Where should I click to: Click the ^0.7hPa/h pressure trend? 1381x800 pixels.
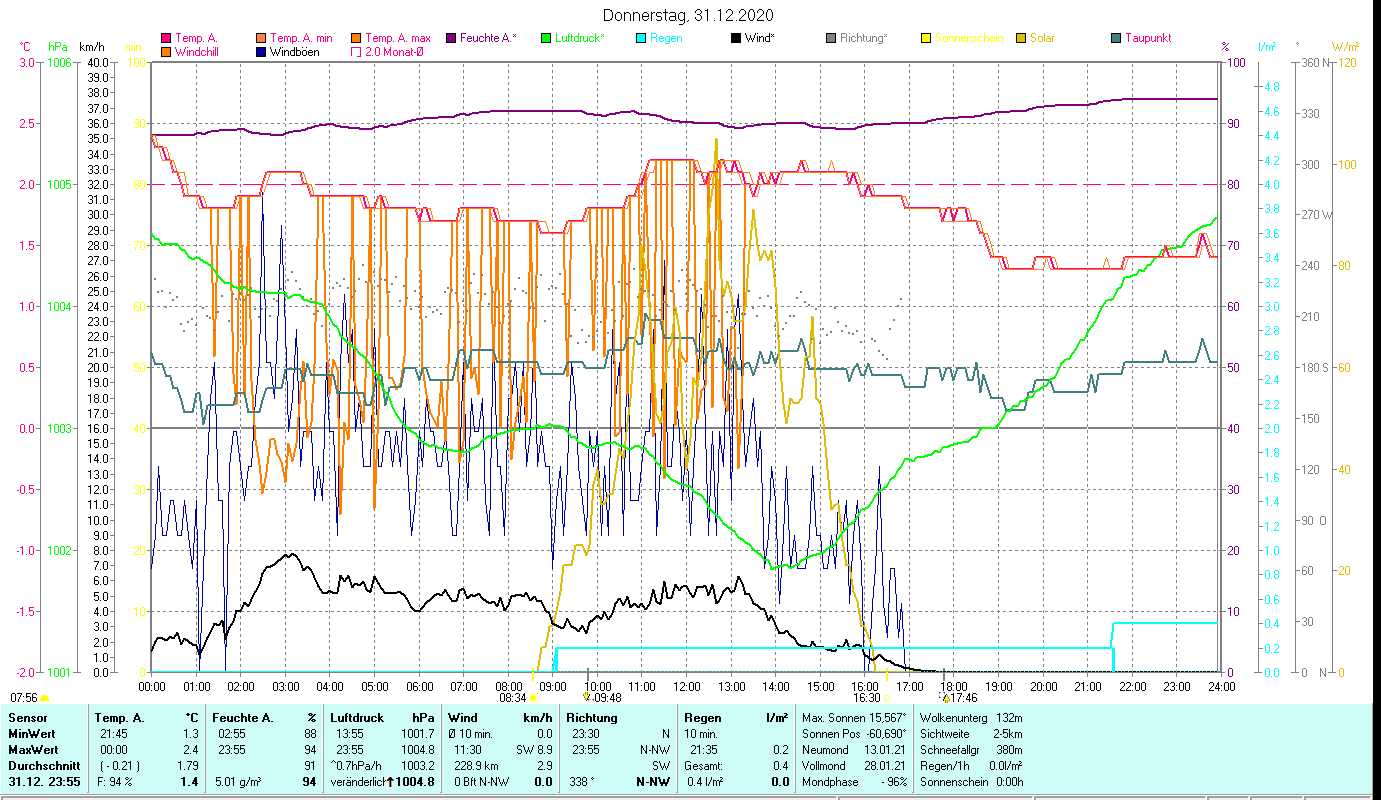pos(358,766)
